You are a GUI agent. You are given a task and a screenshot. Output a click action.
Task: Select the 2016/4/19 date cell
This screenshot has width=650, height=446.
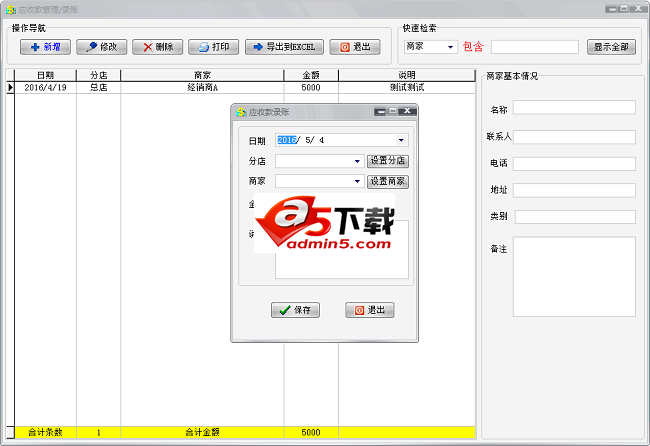click(46, 87)
